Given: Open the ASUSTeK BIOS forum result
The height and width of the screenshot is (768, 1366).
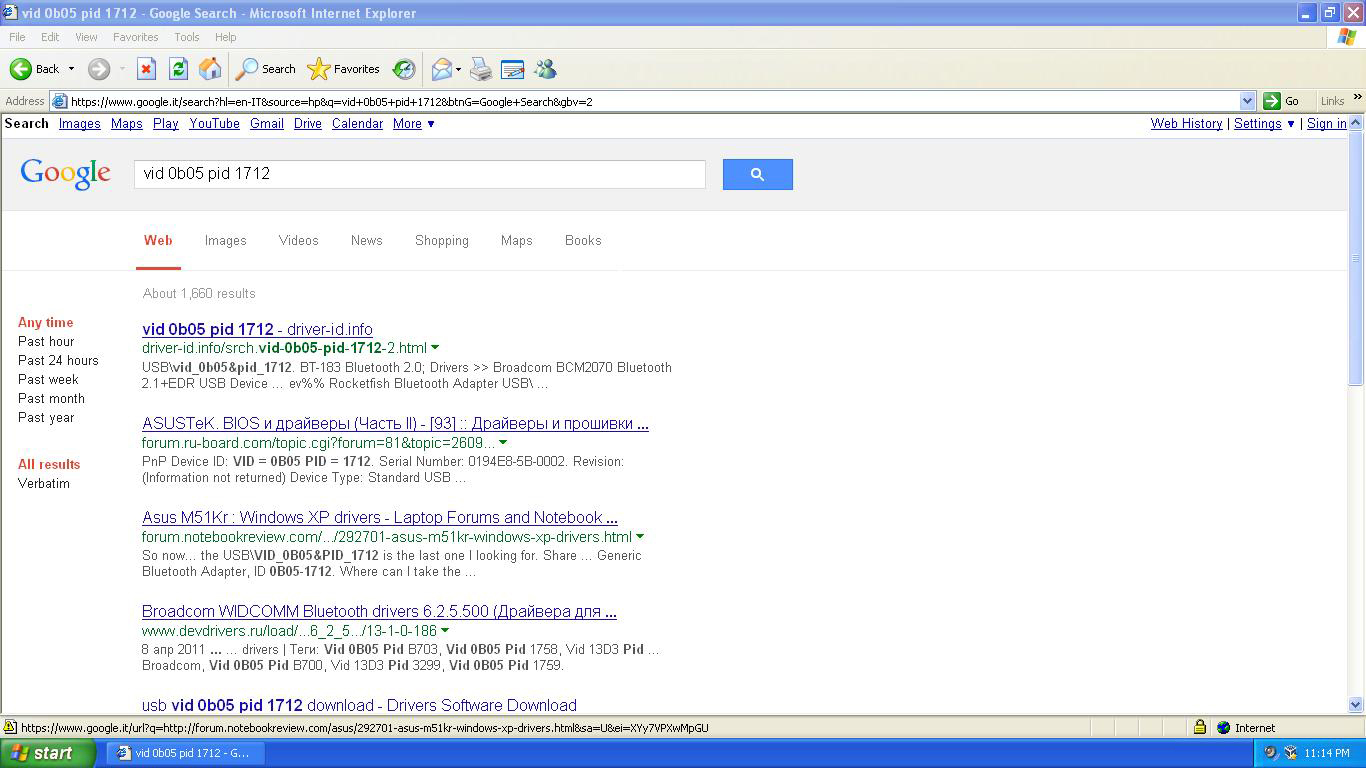Looking at the screenshot, I should click(x=395, y=423).
